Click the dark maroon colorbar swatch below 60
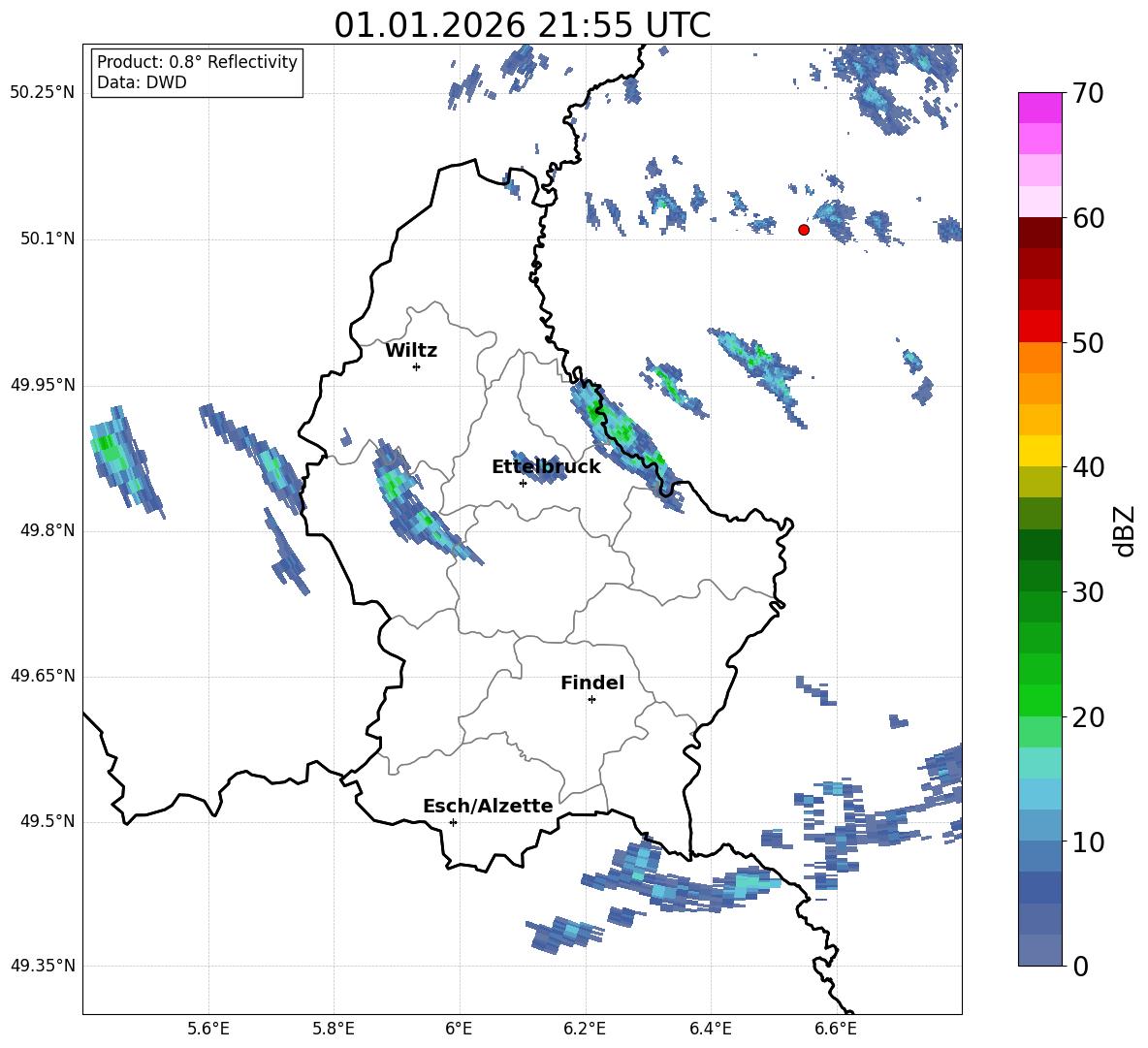This screenshot has width=1148, height=1048. click(1039, 233)
